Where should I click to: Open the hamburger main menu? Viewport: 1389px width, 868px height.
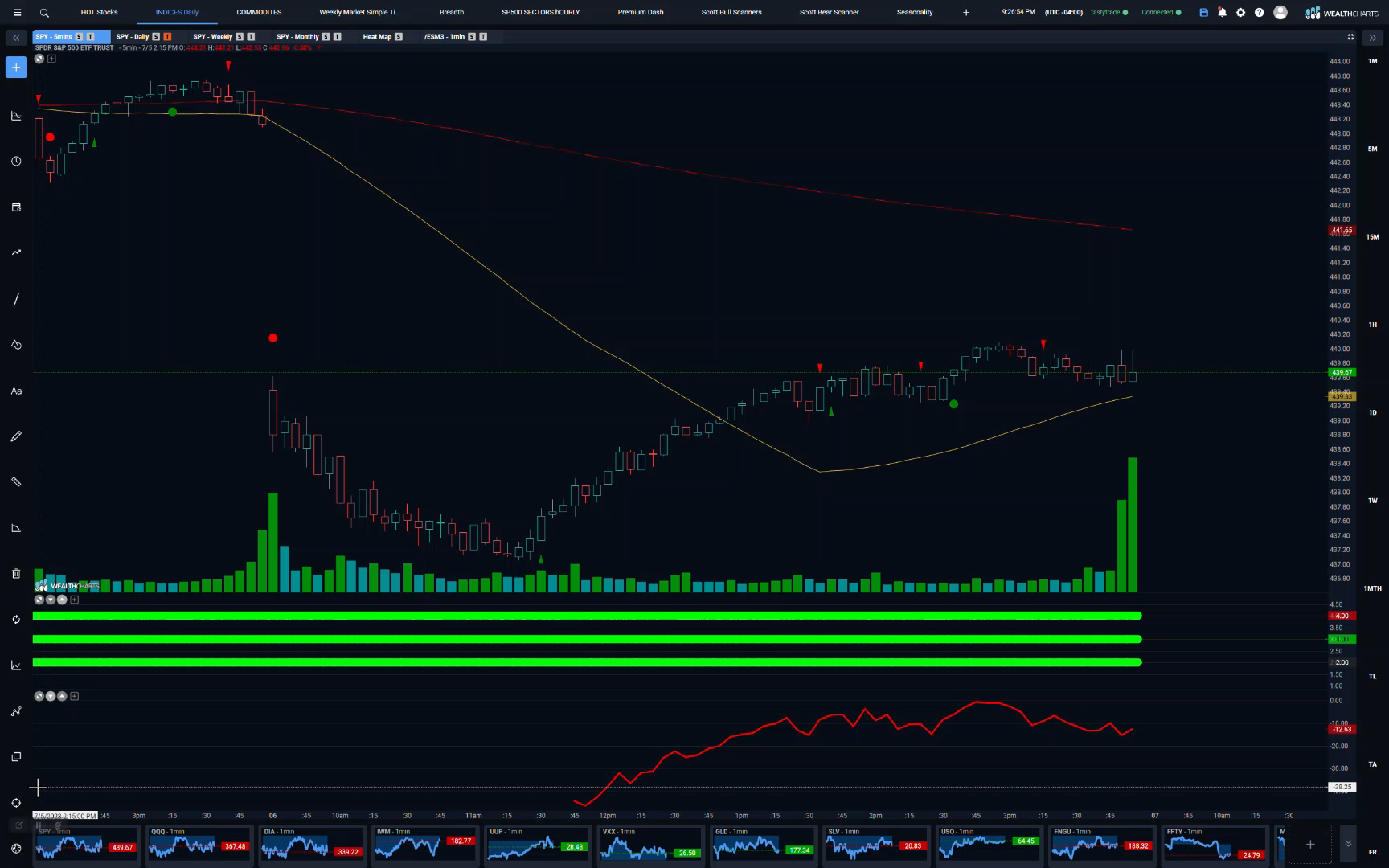coord(17,12)
